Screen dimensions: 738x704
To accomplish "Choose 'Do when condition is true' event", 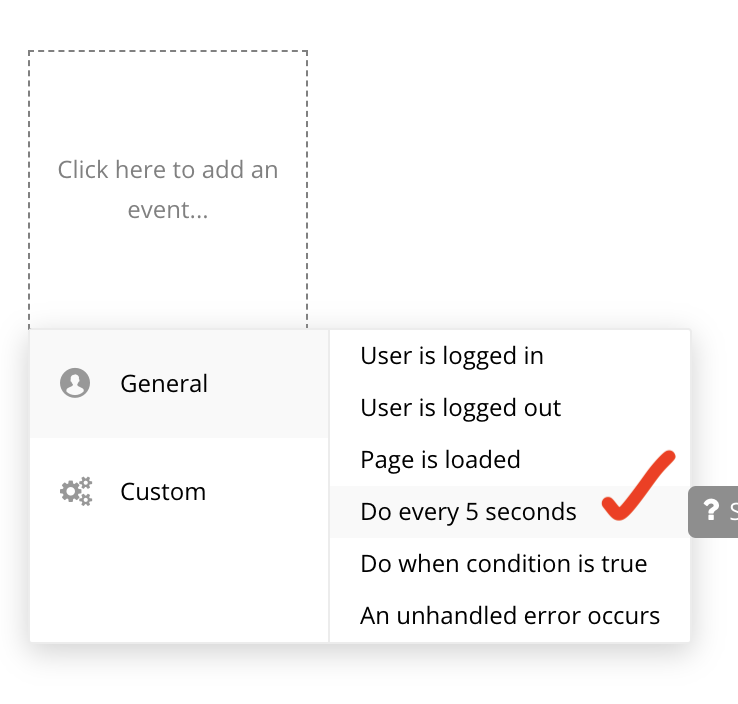I will coord(503,563).
